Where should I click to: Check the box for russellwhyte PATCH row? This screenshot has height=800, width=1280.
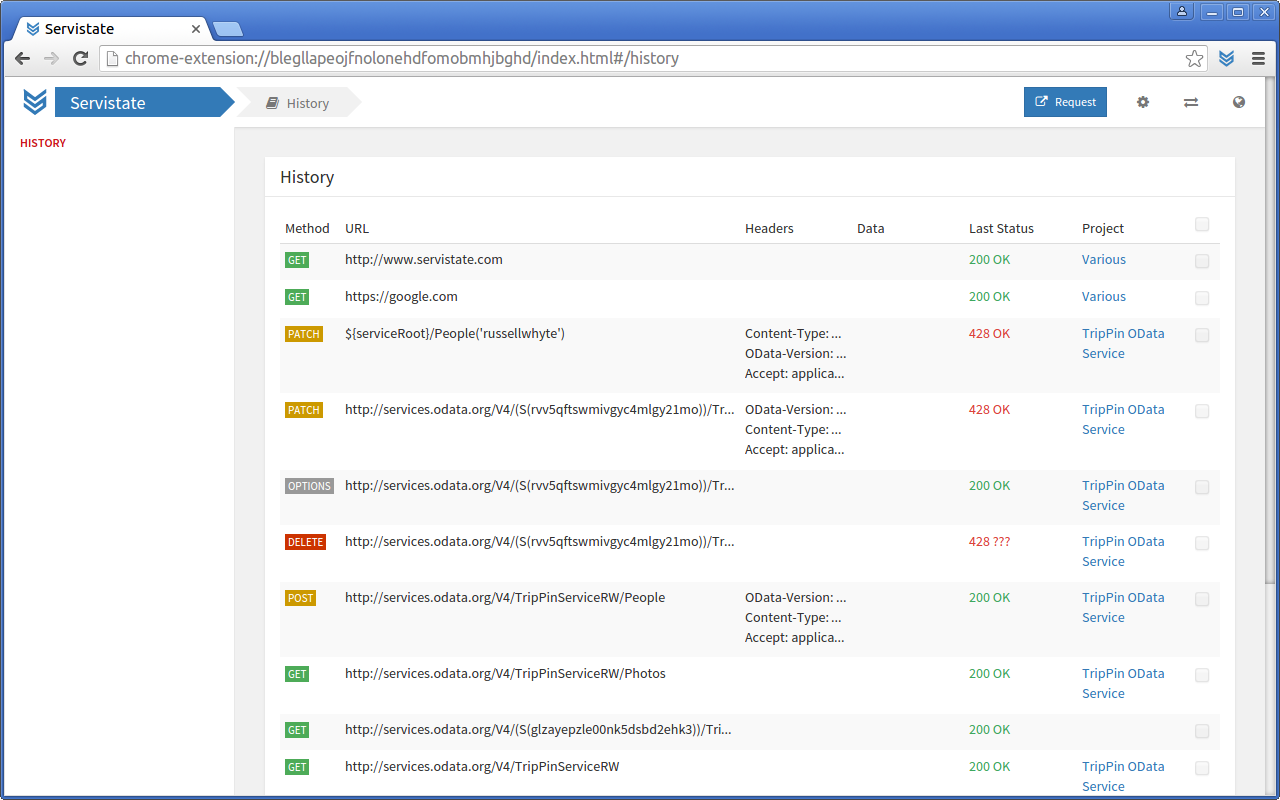(1202, 335)
